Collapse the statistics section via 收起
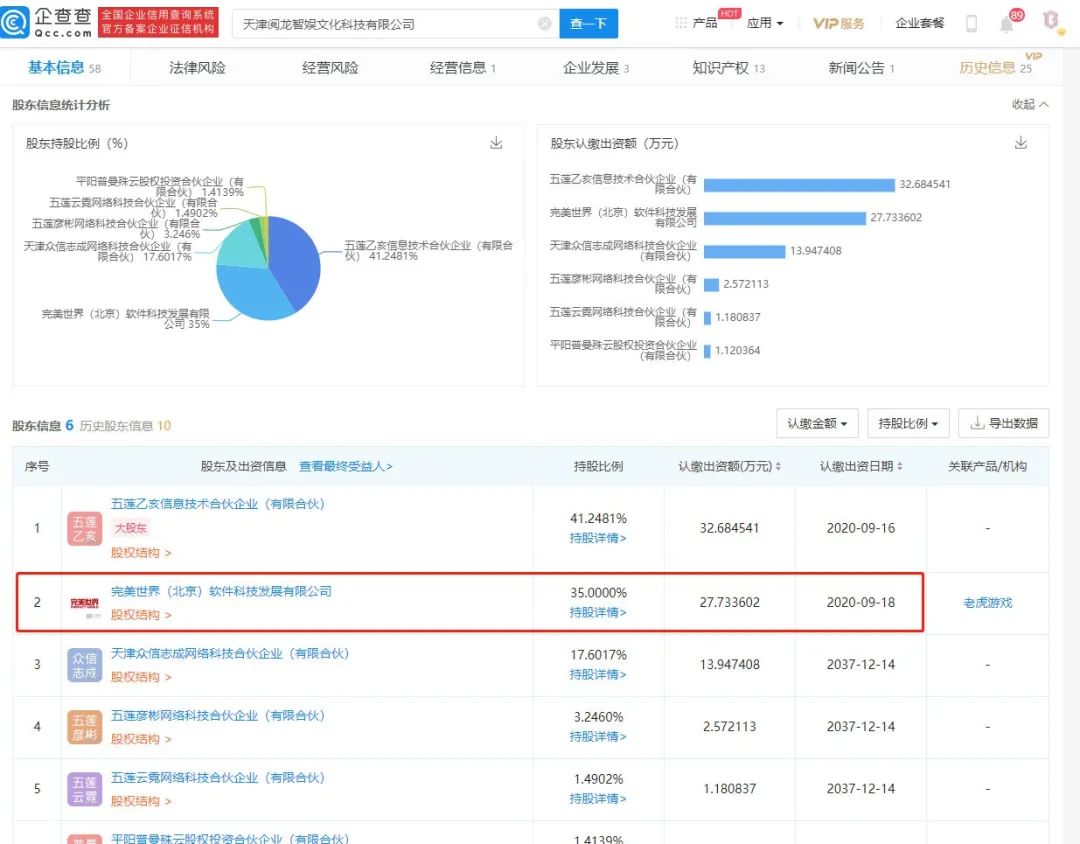Image resolution: width=1080 pixels, height=844 pixels. tap(1030, 104)
